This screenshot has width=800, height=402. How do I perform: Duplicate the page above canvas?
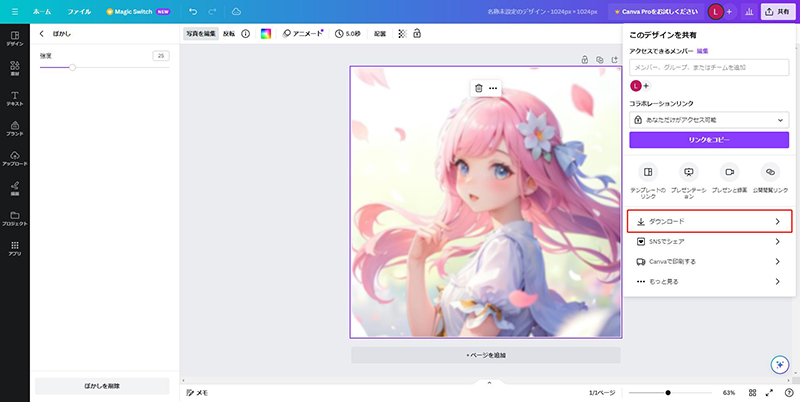599,60
